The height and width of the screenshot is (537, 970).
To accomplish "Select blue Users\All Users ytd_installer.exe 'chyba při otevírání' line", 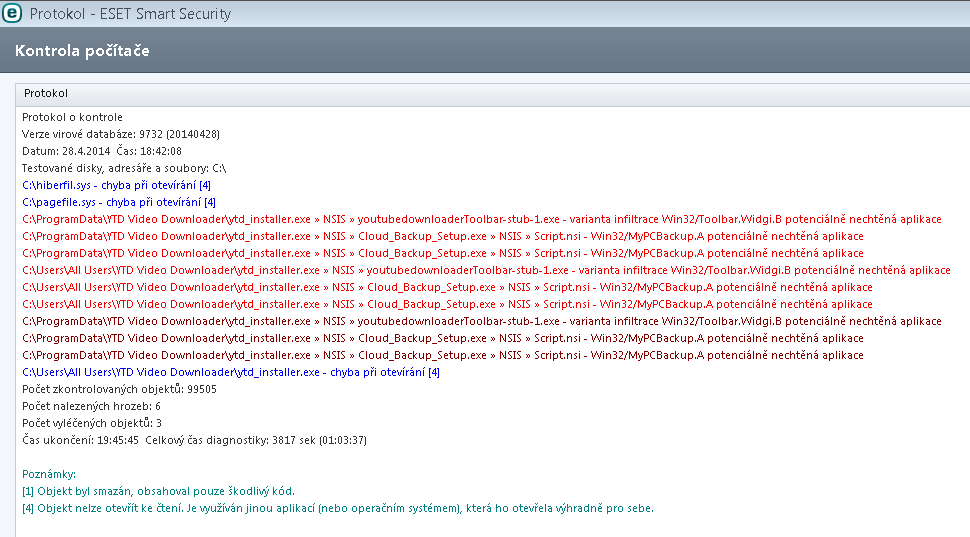I will pos(231,372).
